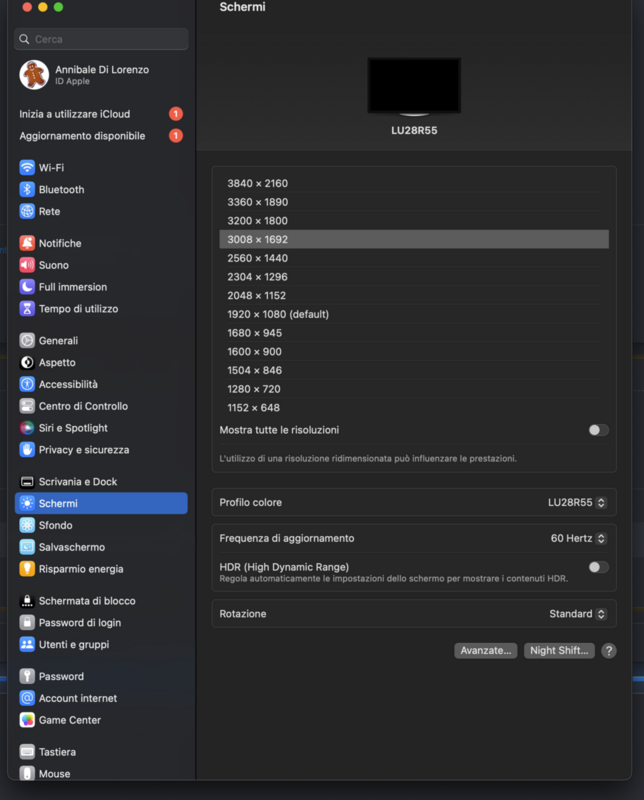Select the Risparmio energia lightbulb icon
The width and height of the screenshot is (644, 800).
coord(27,569)
